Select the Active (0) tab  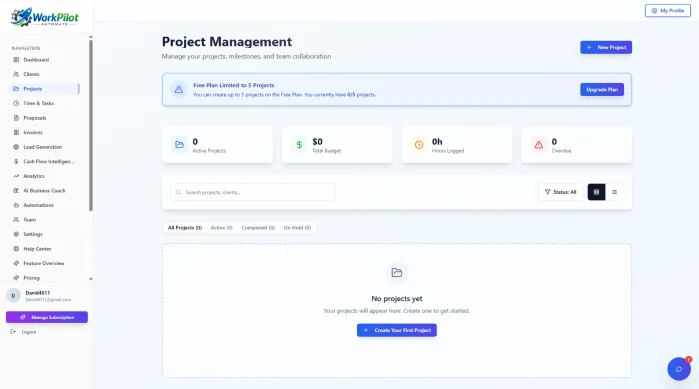coord(222,228)
